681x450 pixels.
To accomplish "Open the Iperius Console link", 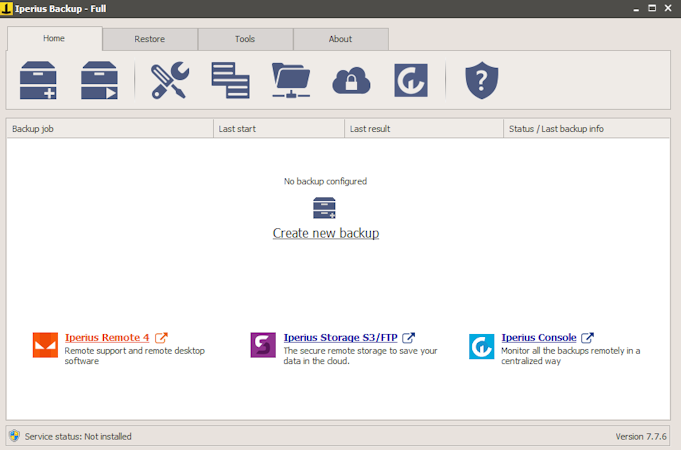I will coord(539,338).
